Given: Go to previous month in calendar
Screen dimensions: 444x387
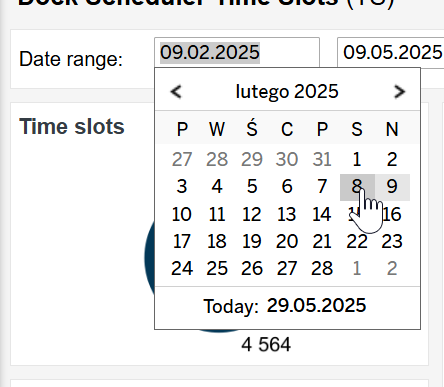Looking at the screenshot, I should pyautogui.click(x=176, y=92).
